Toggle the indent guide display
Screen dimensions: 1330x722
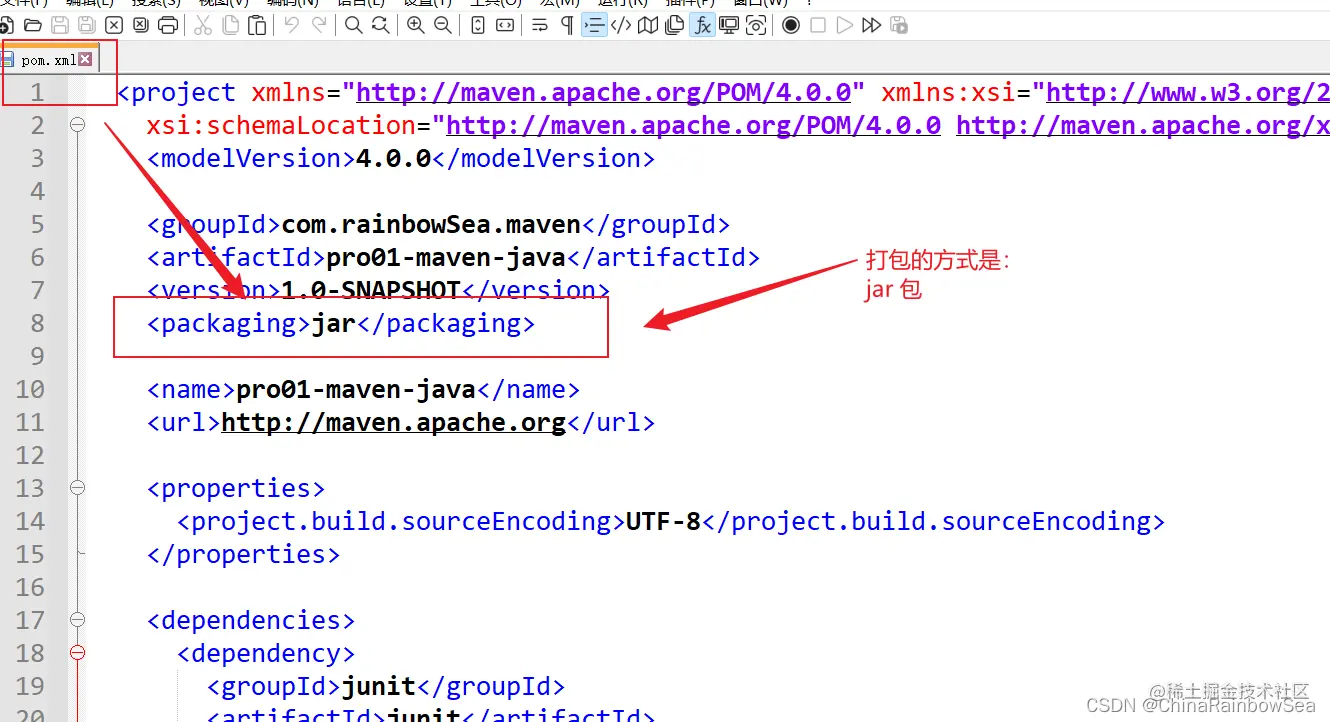click(x=594, y=25)
